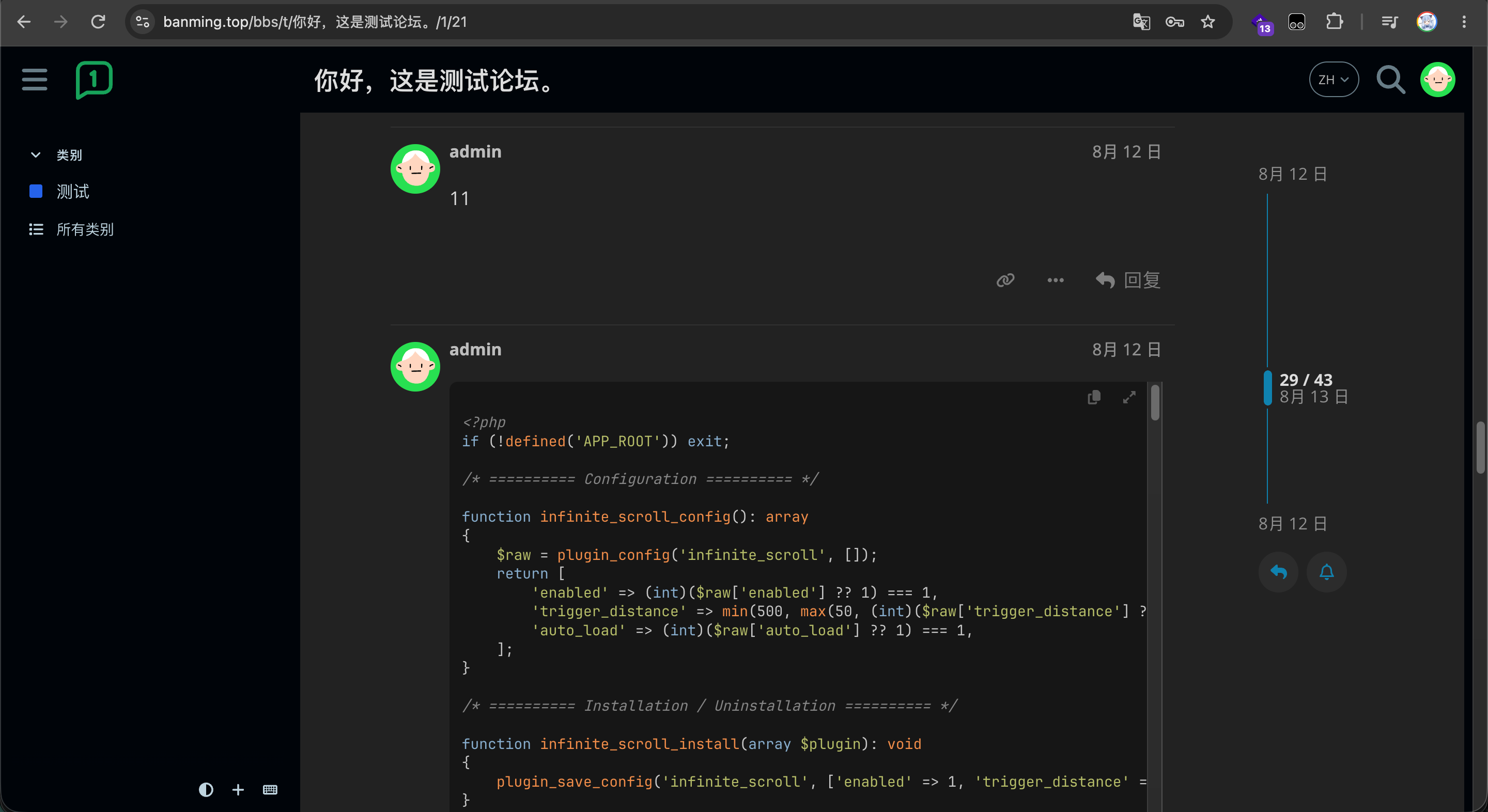Click the code block vertical scrollbar
This screenshot has height=812, width=1488.
click(1155, 402)
